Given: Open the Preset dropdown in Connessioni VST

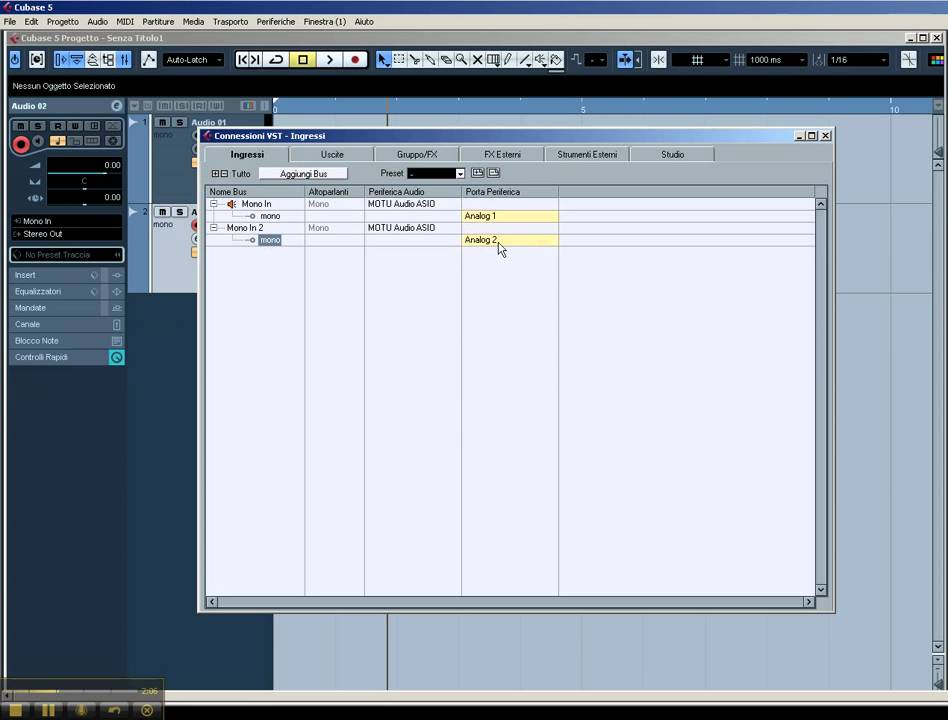Looking at the screenshot, I should pos(436,174).
